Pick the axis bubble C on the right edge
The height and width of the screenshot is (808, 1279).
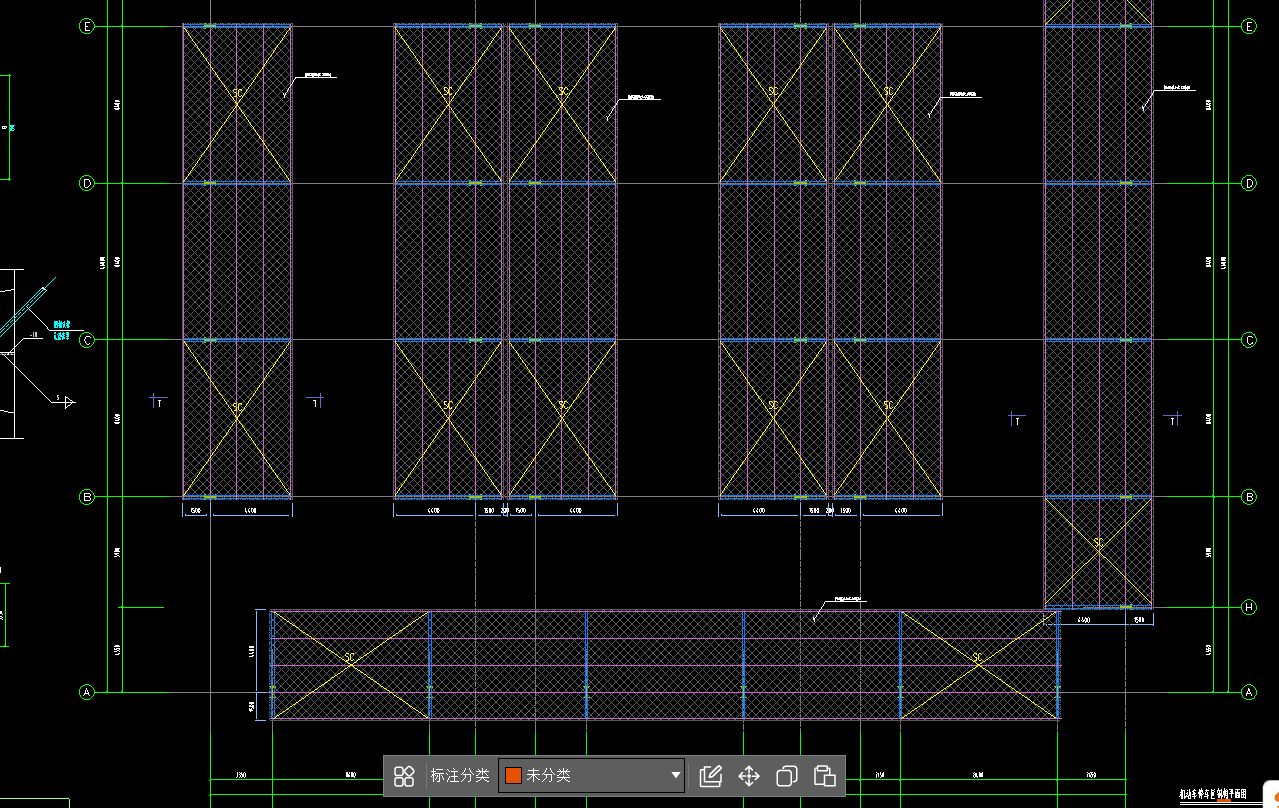(x=1248, y=340)
